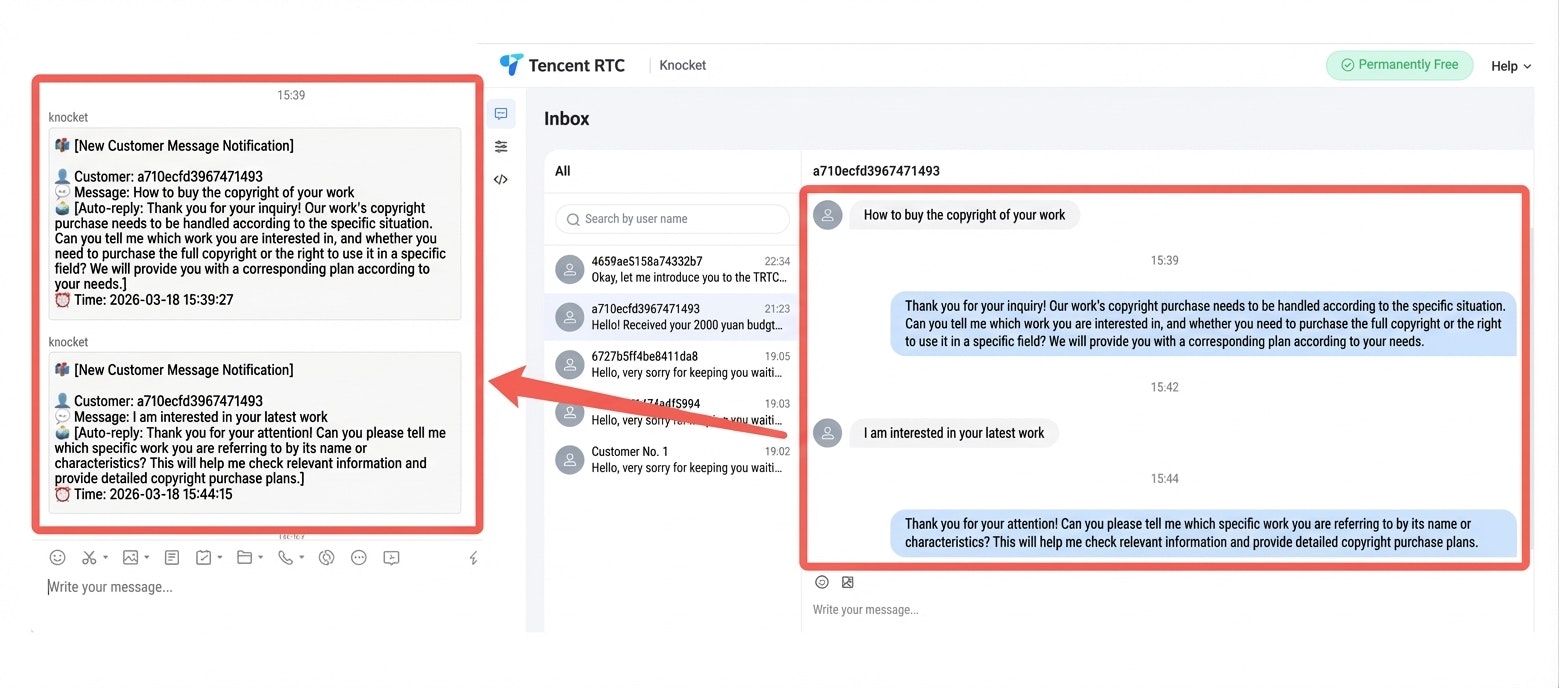
Task: Expand the image icon dropdown arrow
Action: tap(146, 557)
